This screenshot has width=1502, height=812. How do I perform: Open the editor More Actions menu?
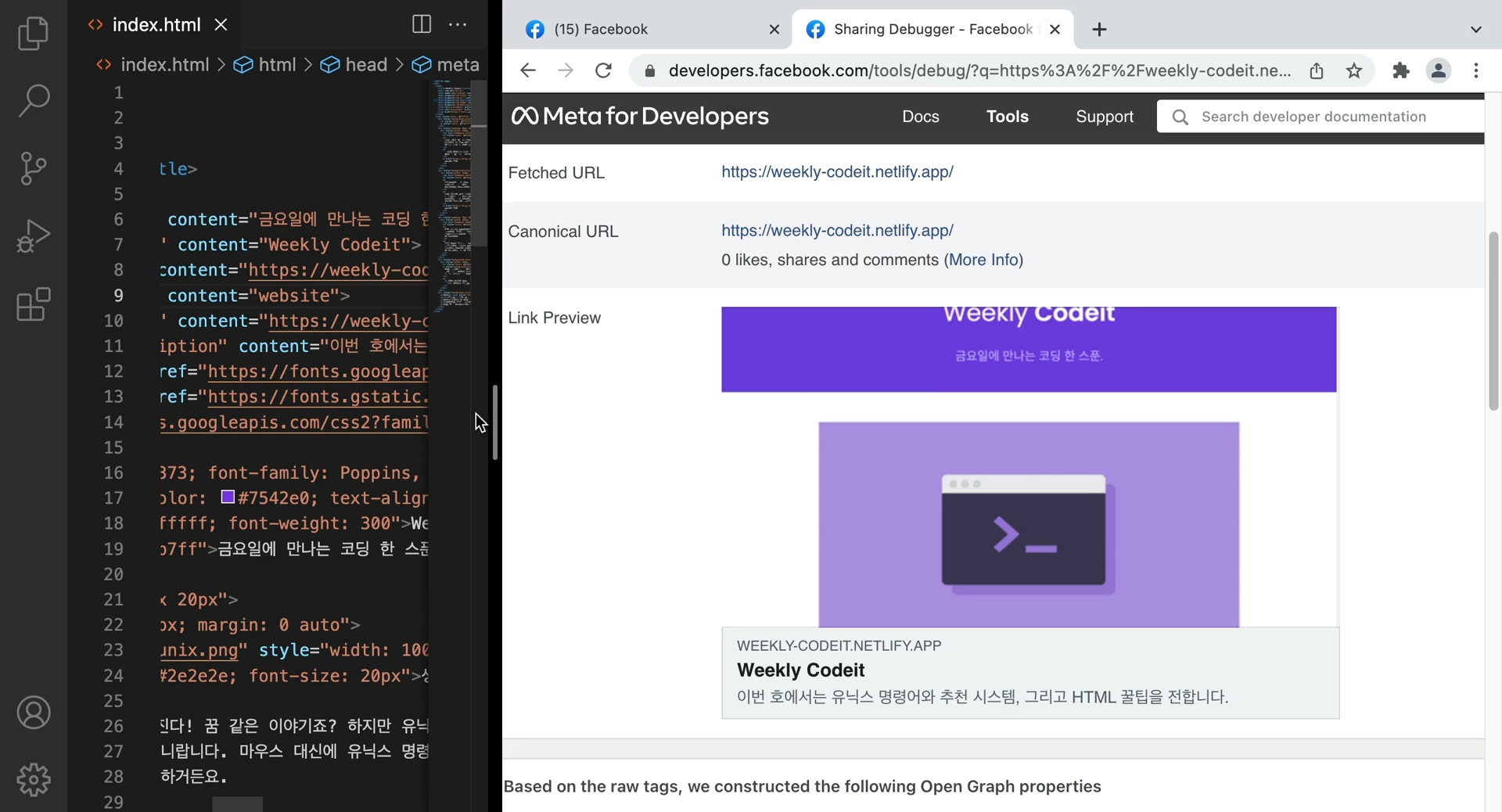point(458,25)
